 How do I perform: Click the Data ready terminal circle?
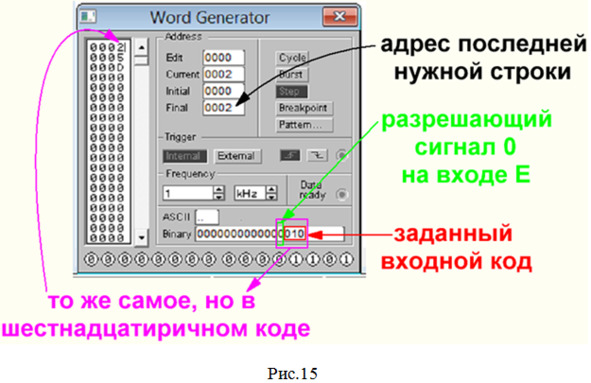pos(342,195)
